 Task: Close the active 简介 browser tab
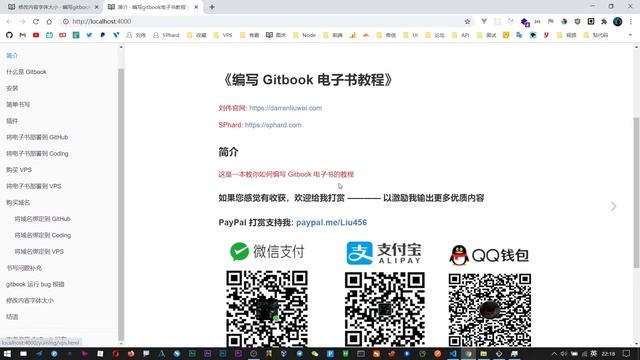click(x=196, y=7)
